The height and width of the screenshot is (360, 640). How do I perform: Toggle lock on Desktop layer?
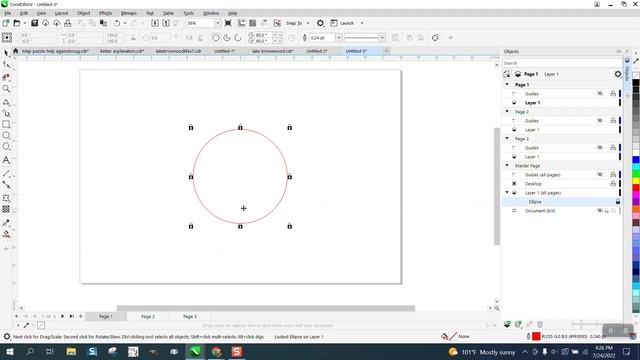click(x=613, y=184)
